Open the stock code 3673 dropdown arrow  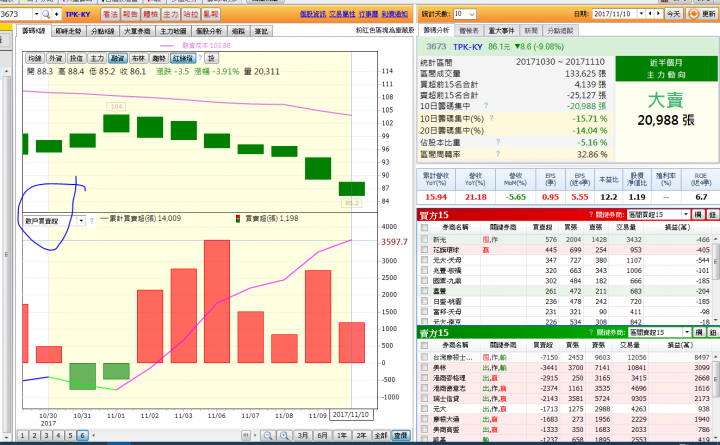tap(36, 14)
